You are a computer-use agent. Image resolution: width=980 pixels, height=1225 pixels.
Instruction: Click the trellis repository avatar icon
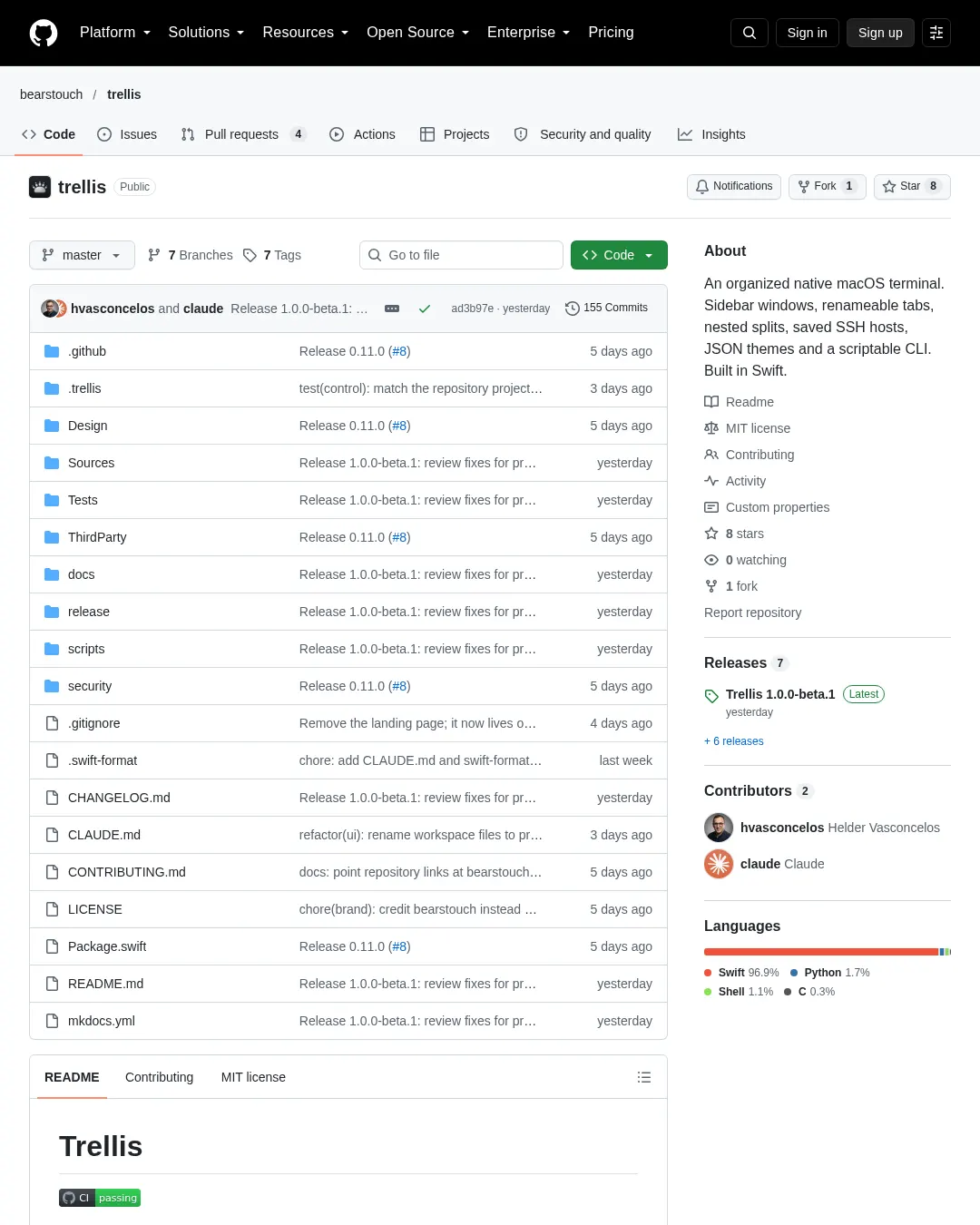[x=40, y=187]
